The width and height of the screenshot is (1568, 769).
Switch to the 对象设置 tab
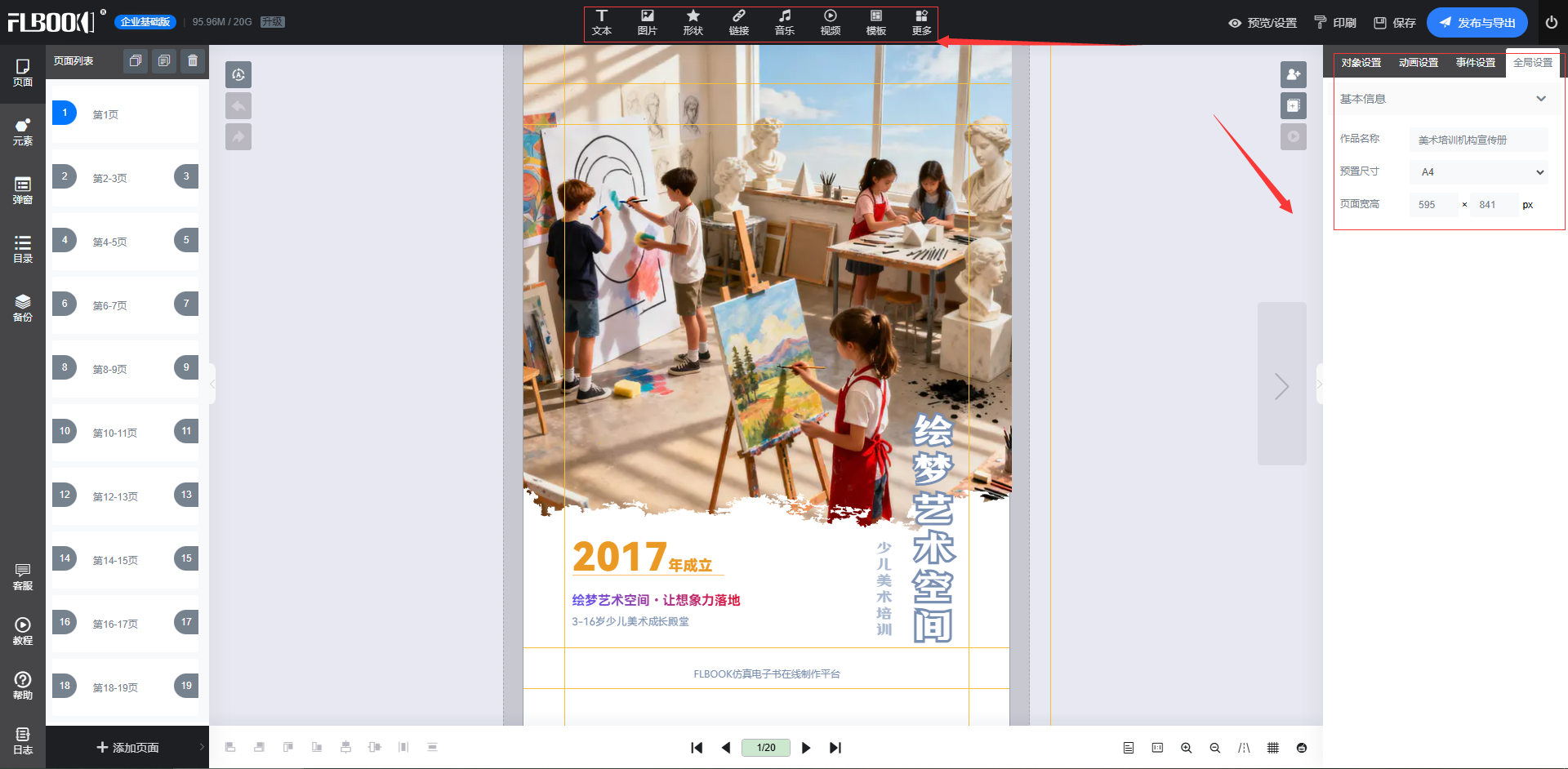pyautogui.click(x=1361, y=63)
